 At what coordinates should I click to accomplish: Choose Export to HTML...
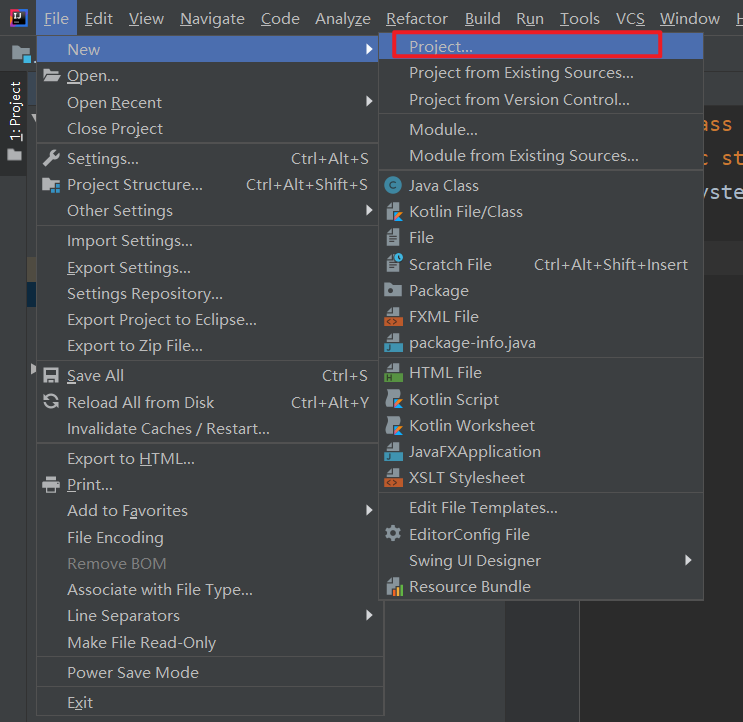pyautogui.click(x=208, y=459)
